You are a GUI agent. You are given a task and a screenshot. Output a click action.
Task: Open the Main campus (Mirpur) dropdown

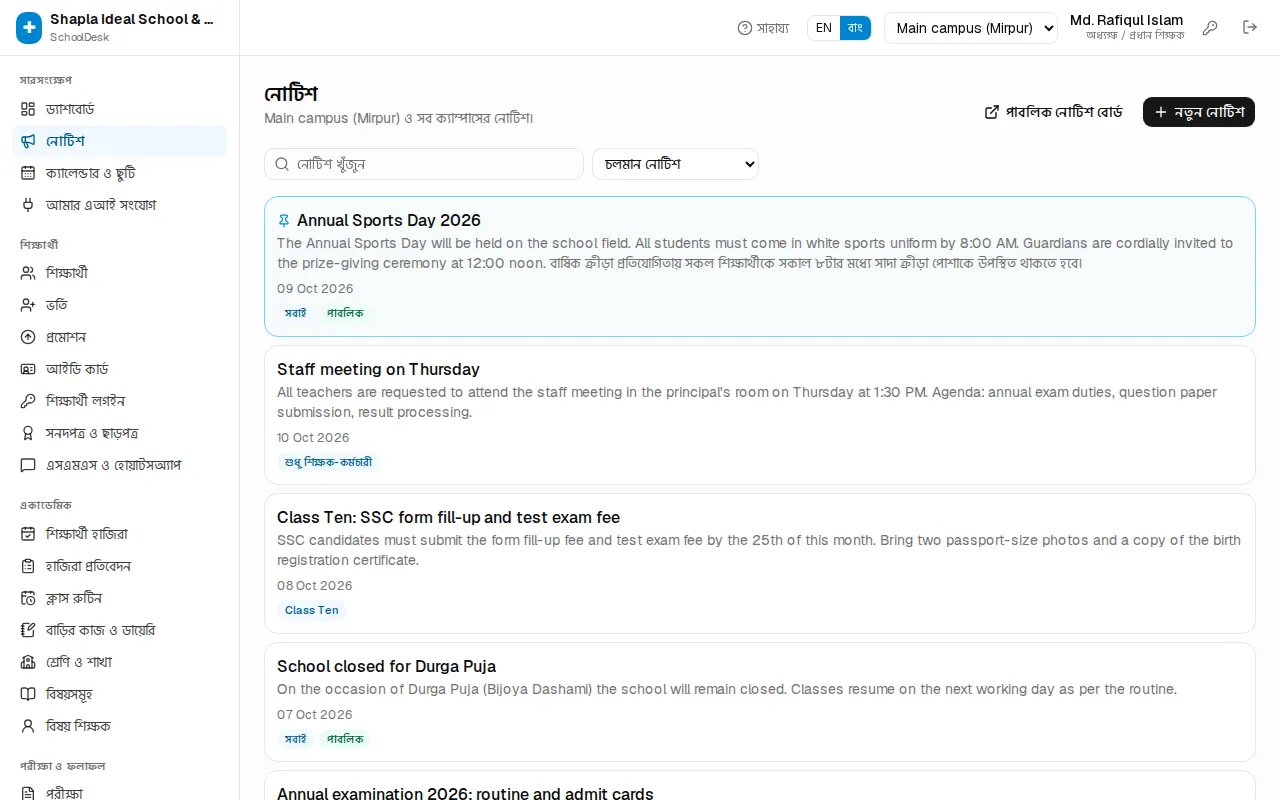971,28
